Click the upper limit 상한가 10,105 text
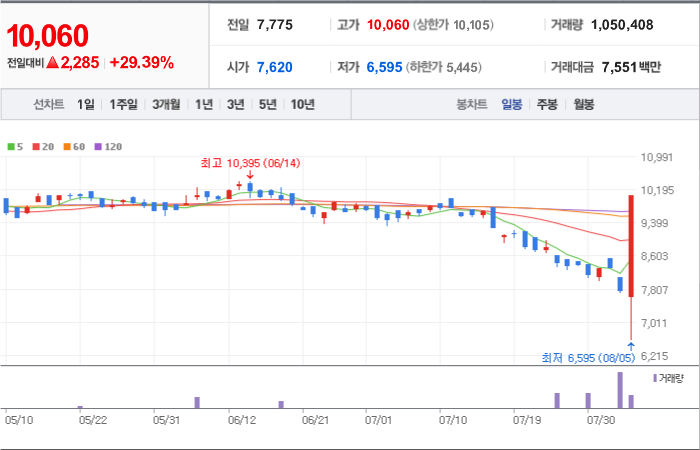This screenshot has width=700, height=450. click(x=453, y=25)
